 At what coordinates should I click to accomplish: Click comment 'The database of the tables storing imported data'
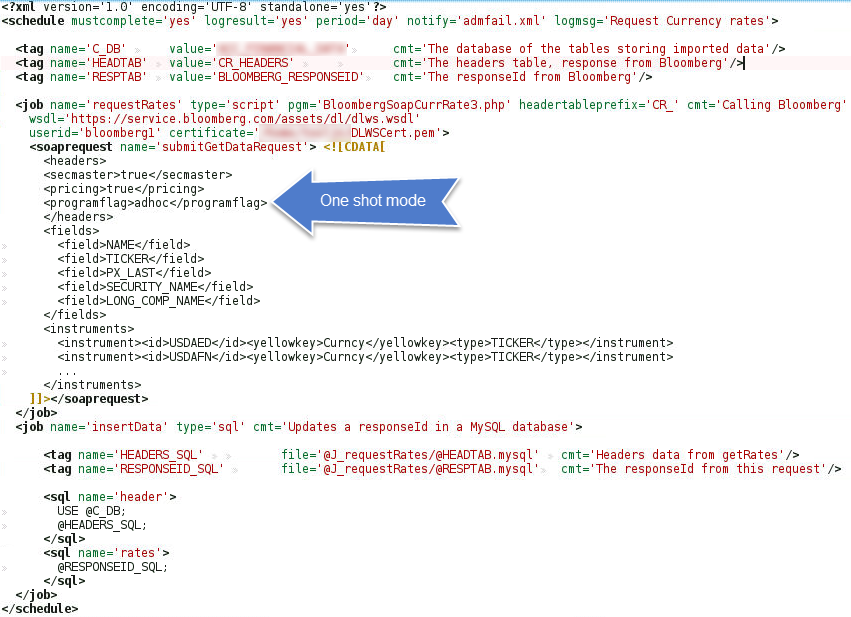click(599, 49)
